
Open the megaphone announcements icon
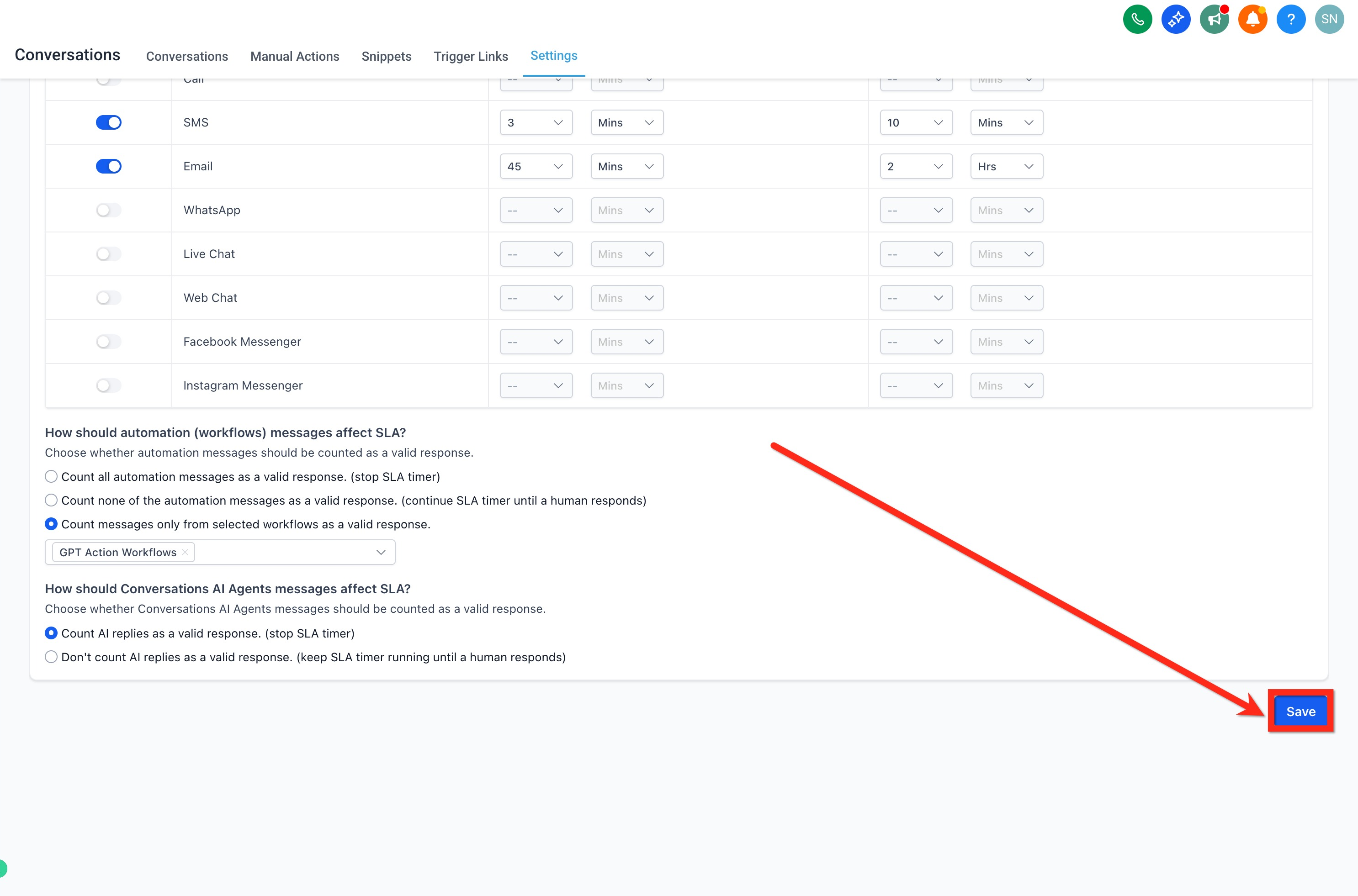click(1214, 20)
